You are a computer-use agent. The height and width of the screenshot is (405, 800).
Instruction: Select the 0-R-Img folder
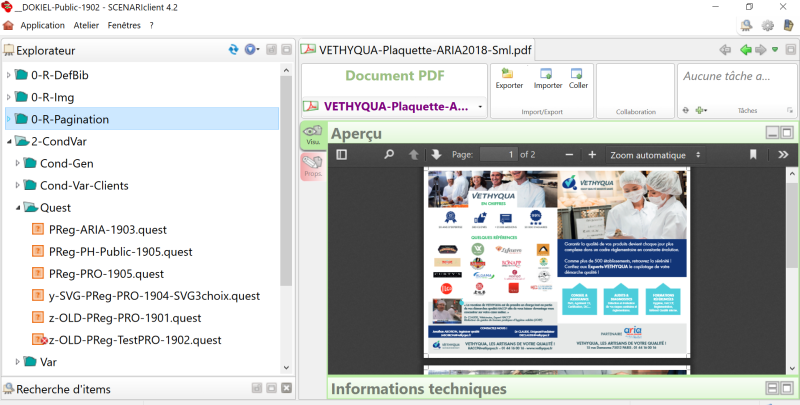tap(53, 97)
